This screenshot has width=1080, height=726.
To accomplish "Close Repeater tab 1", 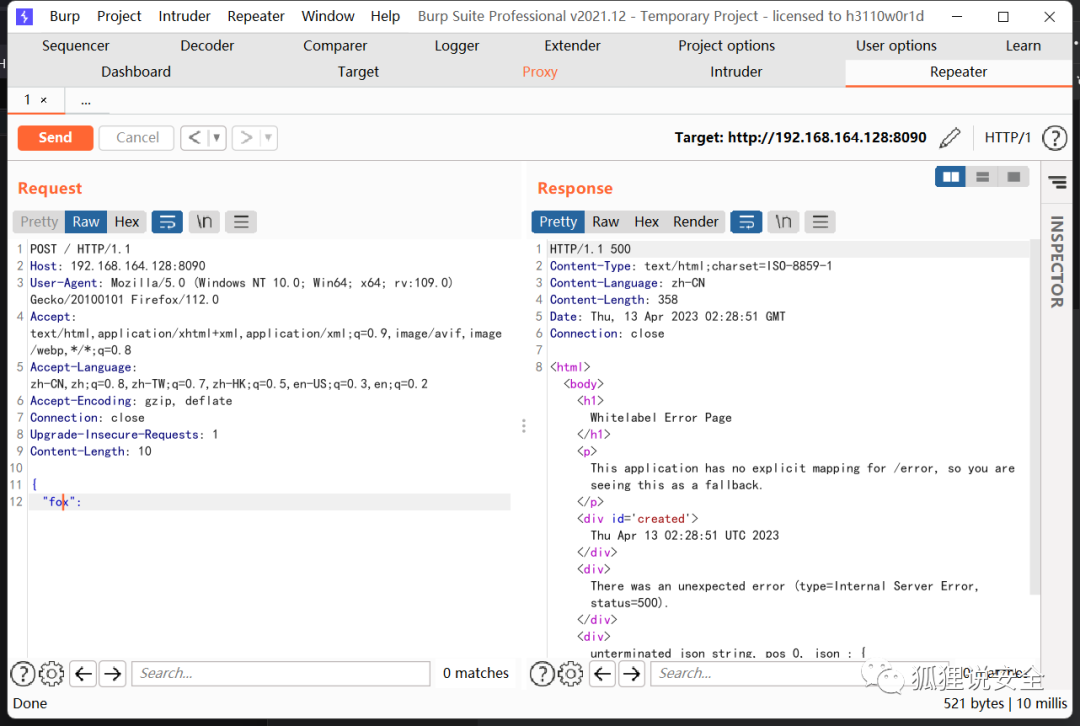I will (x=43, y=101).
